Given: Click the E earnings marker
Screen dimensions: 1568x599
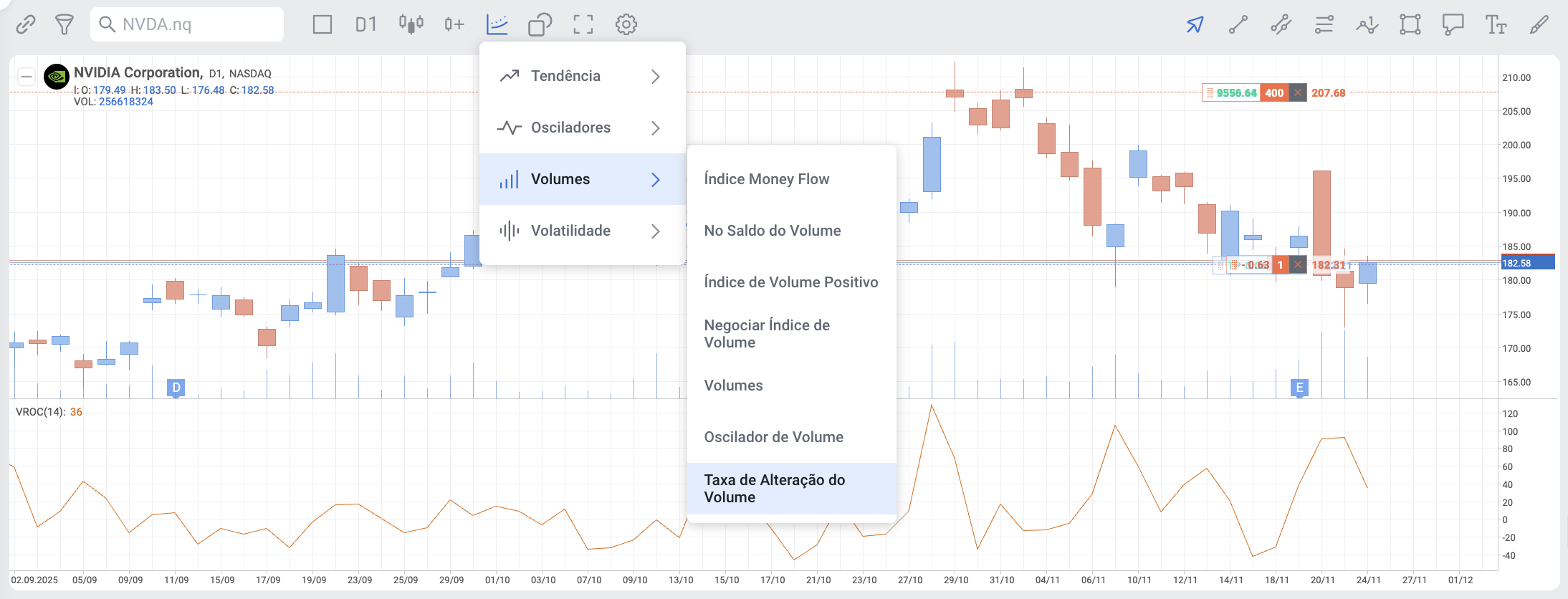Looking at the screenshot, I should (x=1299, y=388).
